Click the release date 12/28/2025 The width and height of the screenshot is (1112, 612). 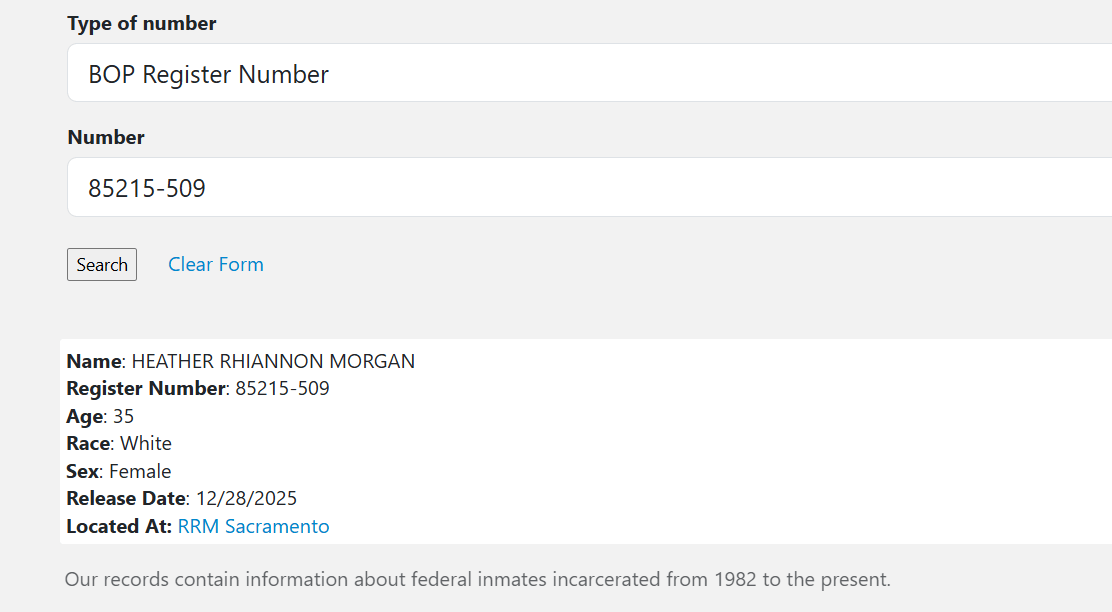click(x=246, y=499)
